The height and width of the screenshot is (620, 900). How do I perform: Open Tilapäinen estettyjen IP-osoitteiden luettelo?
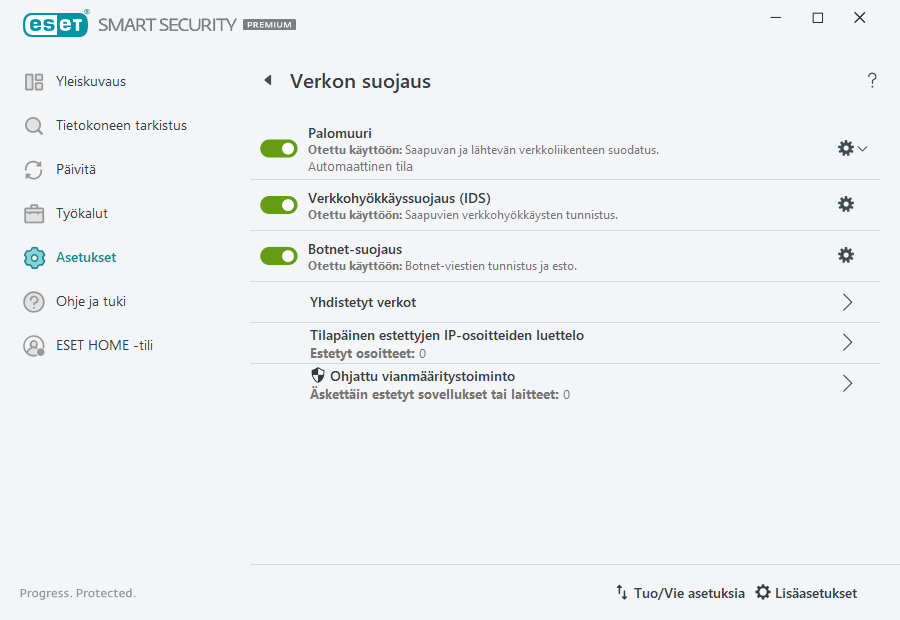846,342
